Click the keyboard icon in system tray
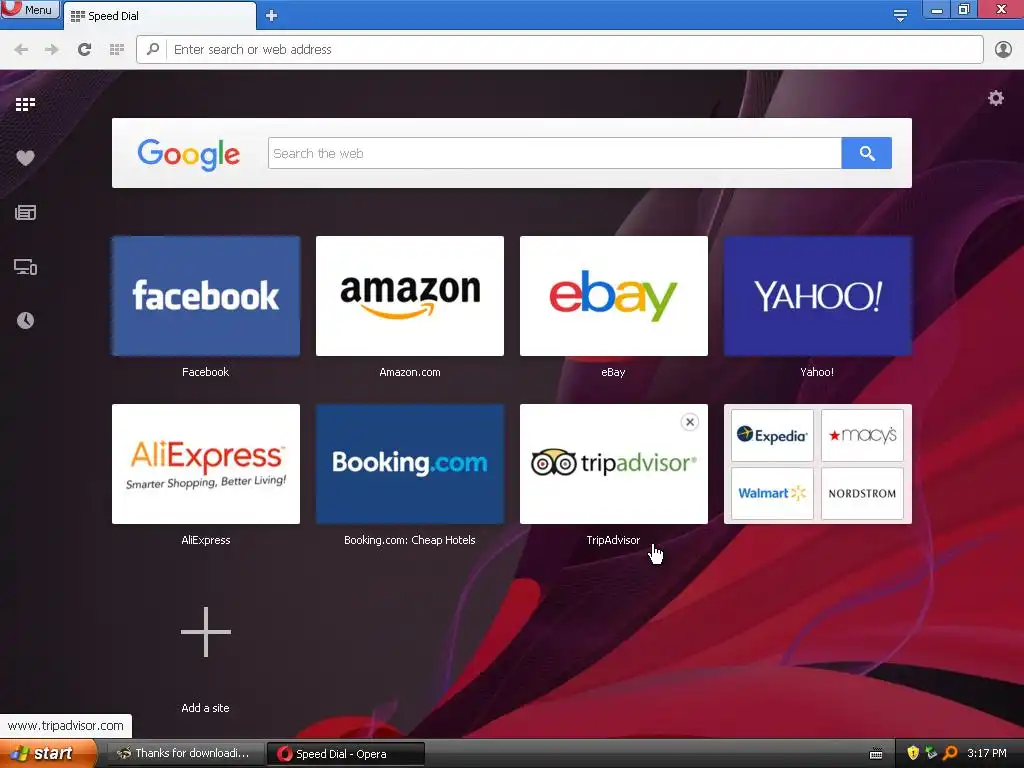Viewport: 1024px width, 768px height. pos(876,754)
